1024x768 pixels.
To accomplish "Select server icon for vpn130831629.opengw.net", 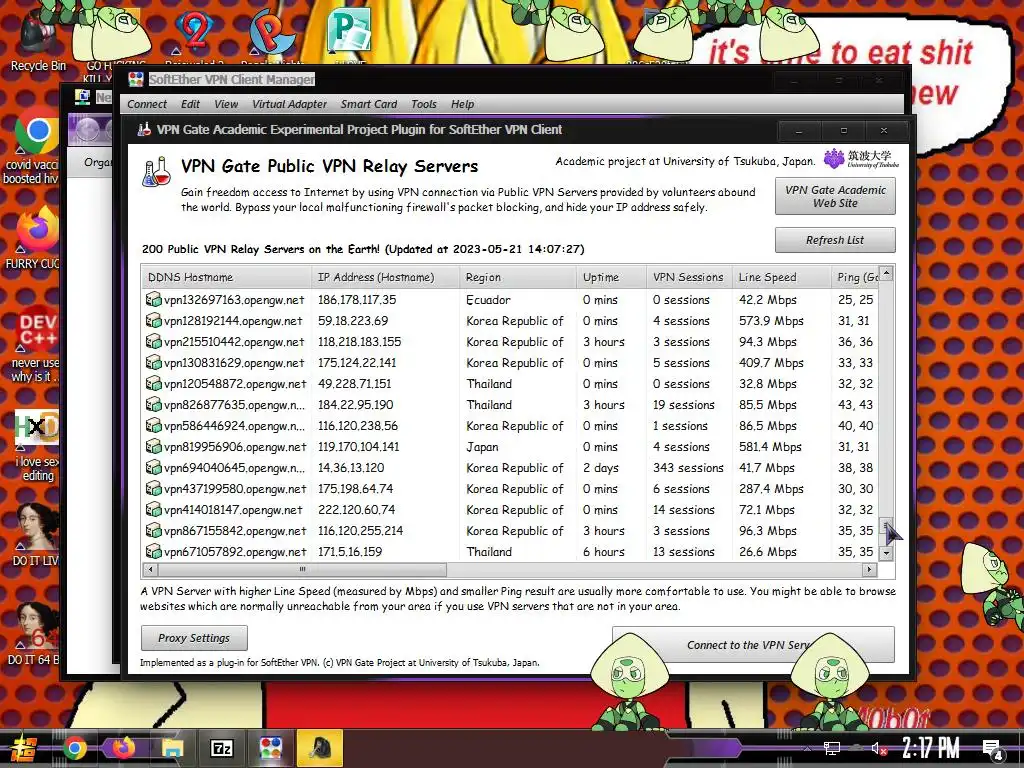I will click(x=153, y=362).
